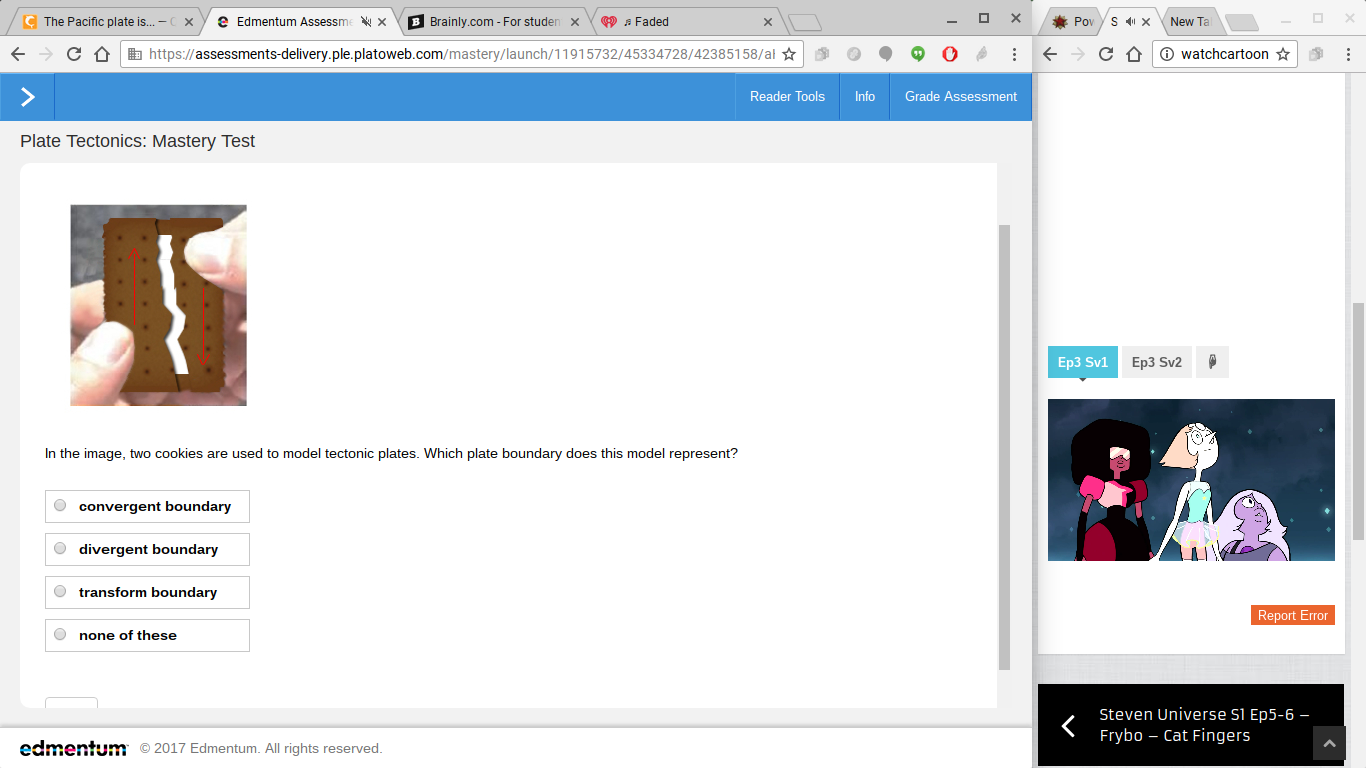The image size is (1366, 768).
Task: Click the red Opera extension icon
Action: (x=950, y=54)
